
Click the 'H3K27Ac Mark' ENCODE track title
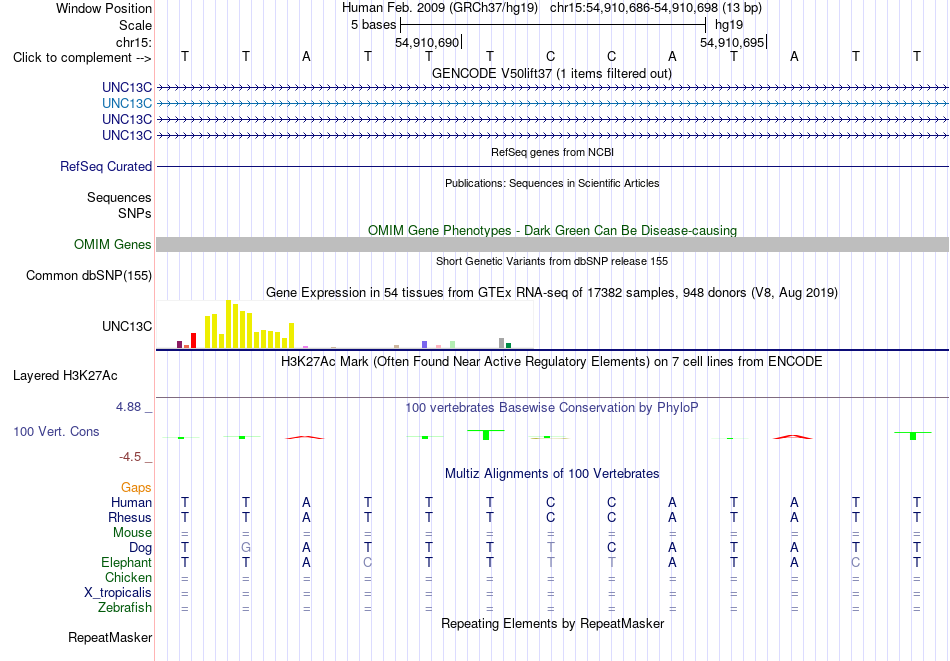(552, 362)
